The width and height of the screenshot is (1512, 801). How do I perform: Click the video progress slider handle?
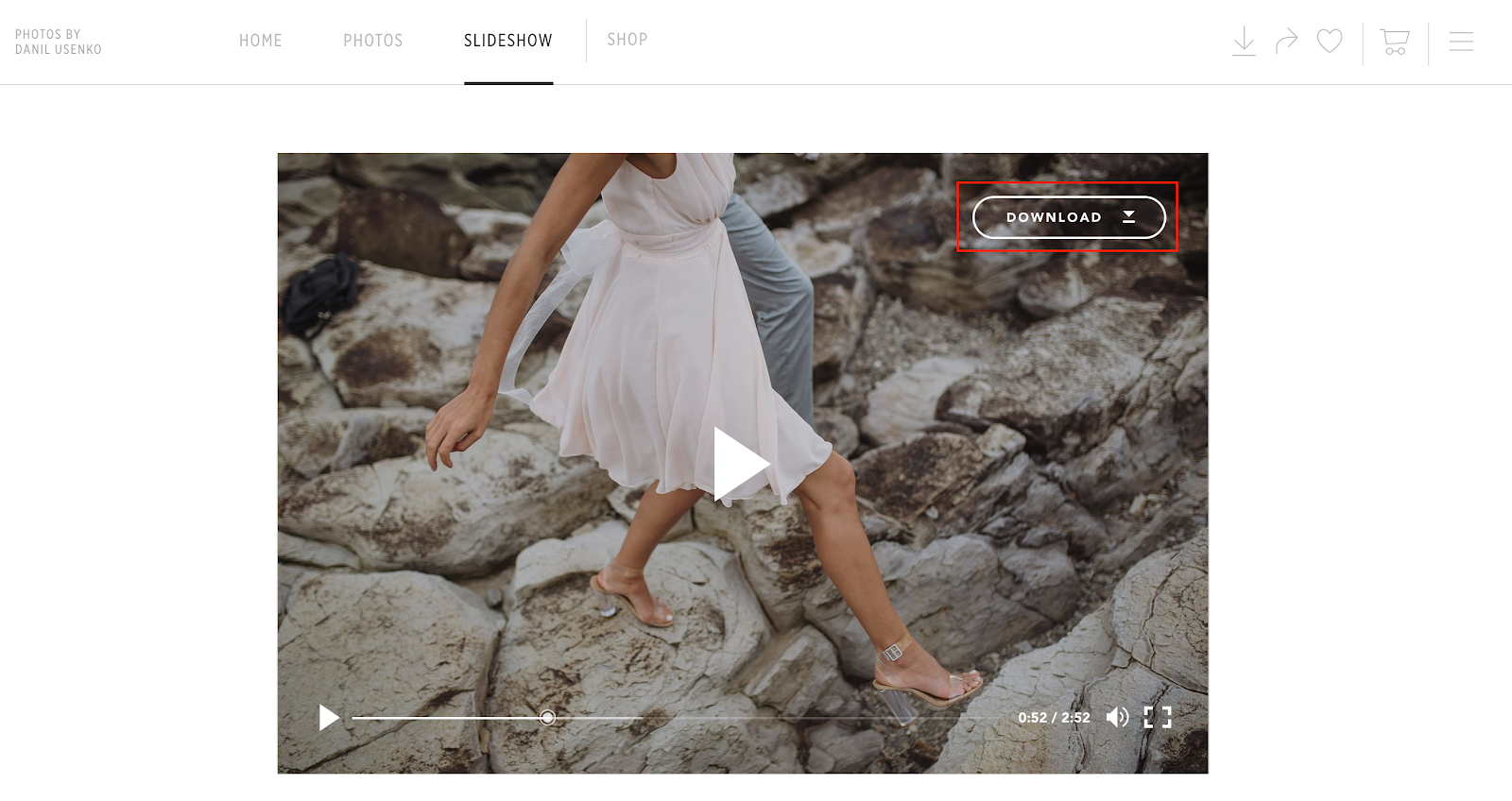click(x=547, y=718)
